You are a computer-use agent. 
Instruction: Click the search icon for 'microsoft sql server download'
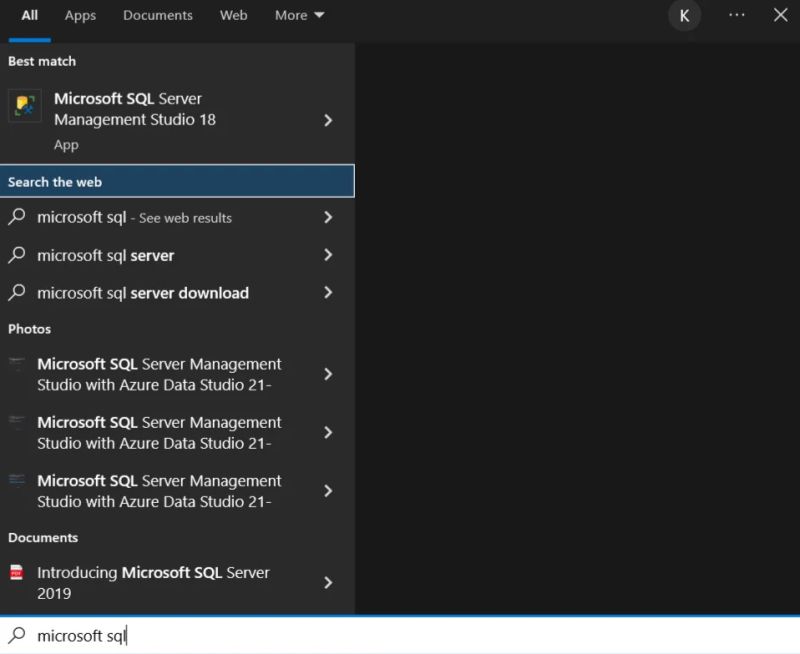[x=17, y=293]
